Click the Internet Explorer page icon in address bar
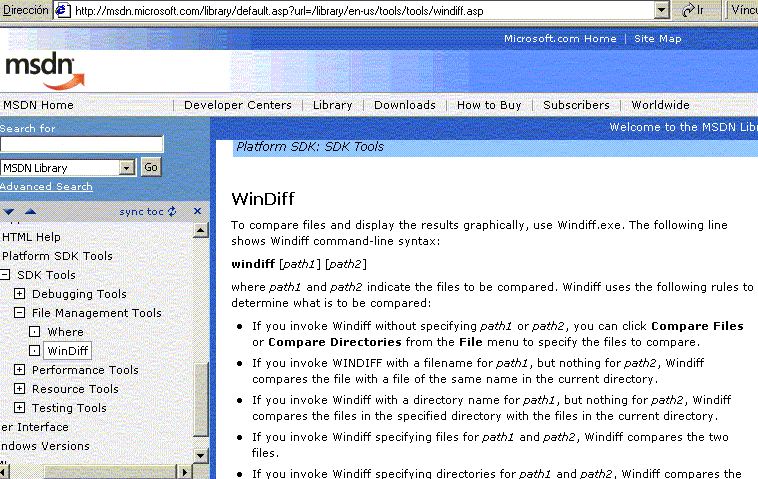Screen dimensions: 758x479 click(x=63, y=10)
